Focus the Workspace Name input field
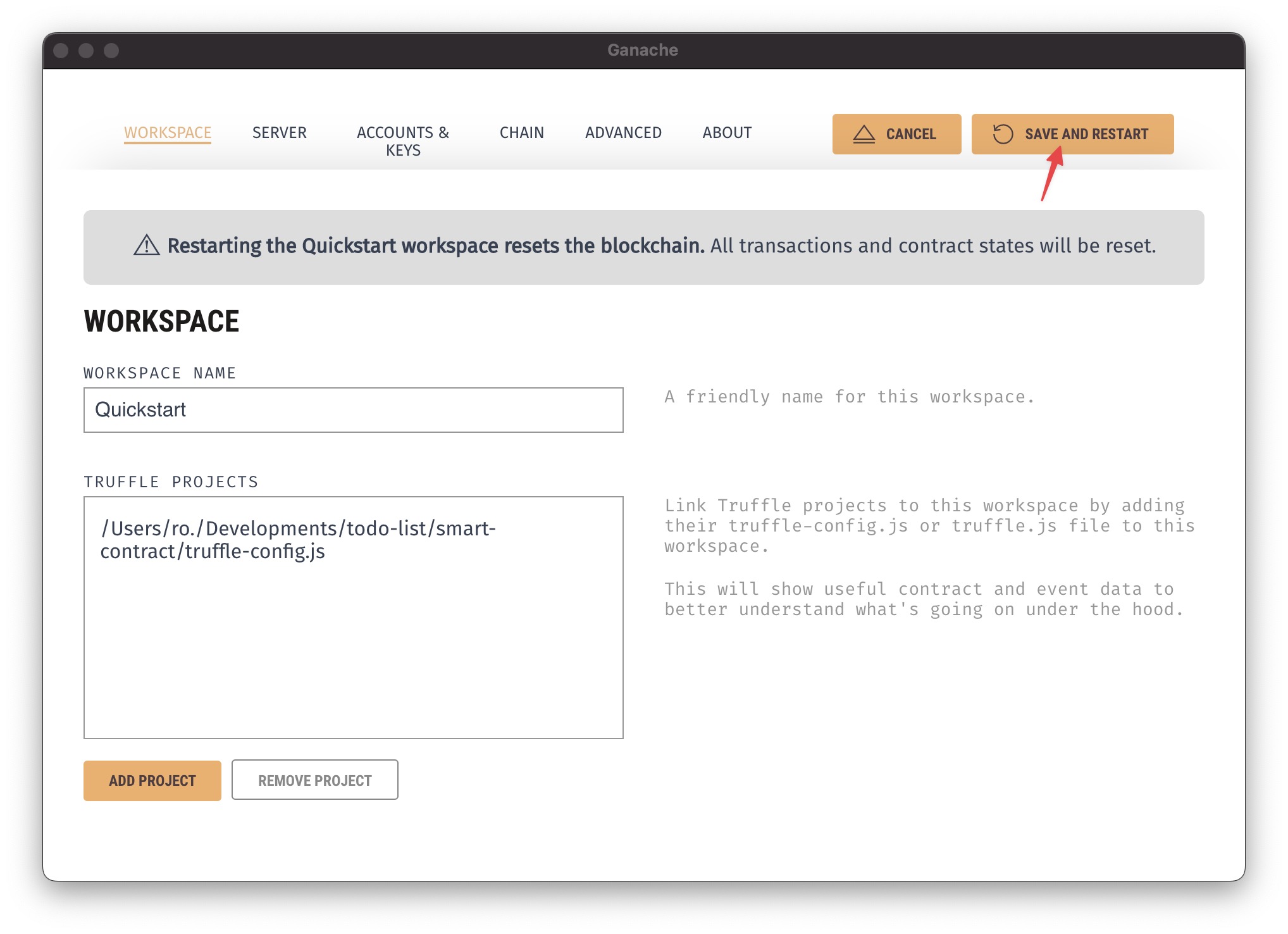This screenshot has height=934, width=1288. click(353, 410)
